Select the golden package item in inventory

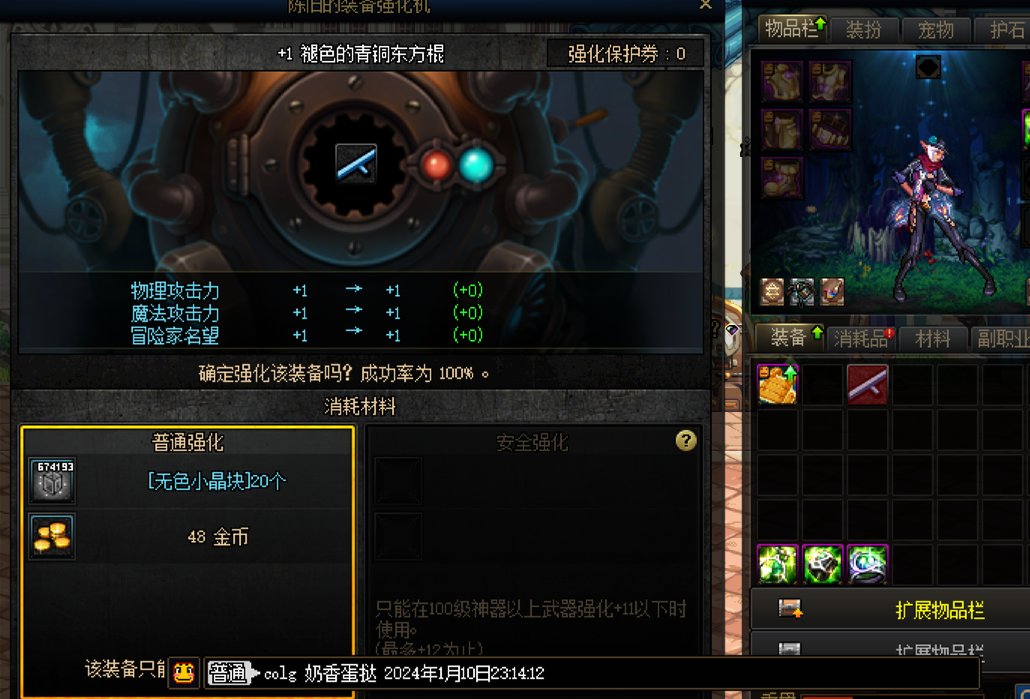(x=778, y=384)
